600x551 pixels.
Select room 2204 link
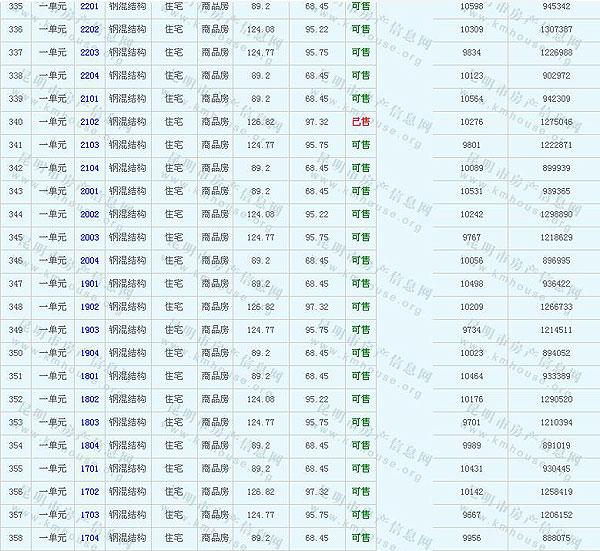tap(89, 75)
